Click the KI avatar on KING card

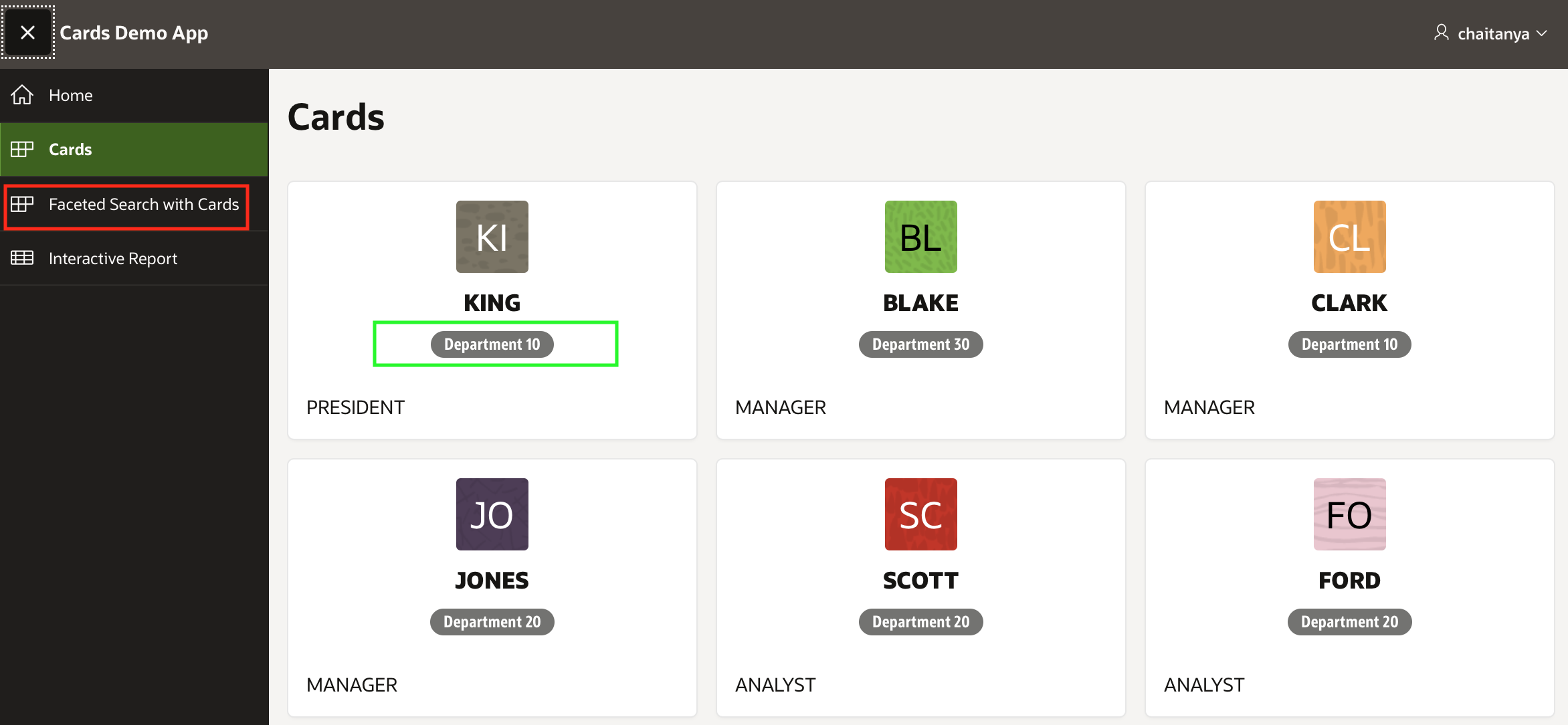pyautogui.click(x=492, y=237)
